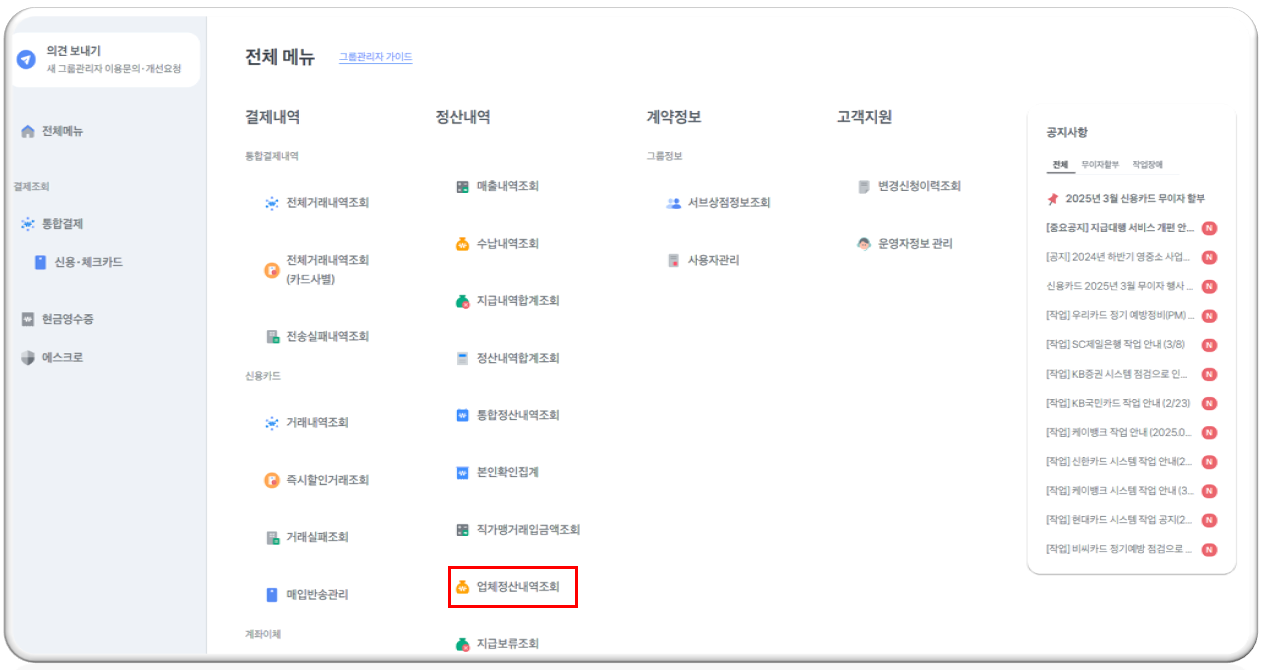Screen dimensions: 1264x670
Task: Click the home icon next to 전체메뉴
Action: click(x=28, y=132)
